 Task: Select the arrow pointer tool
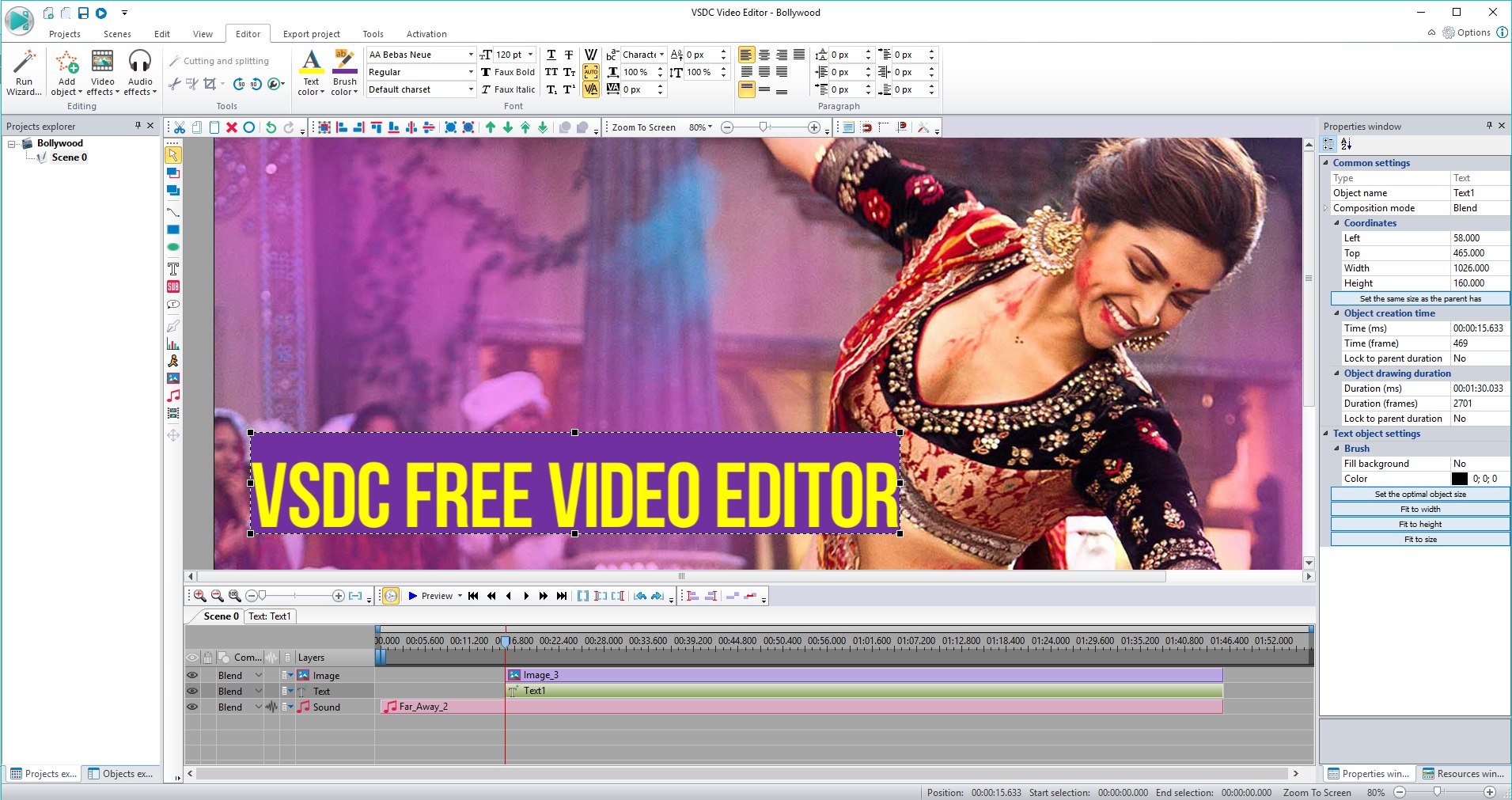pos(172,155)
